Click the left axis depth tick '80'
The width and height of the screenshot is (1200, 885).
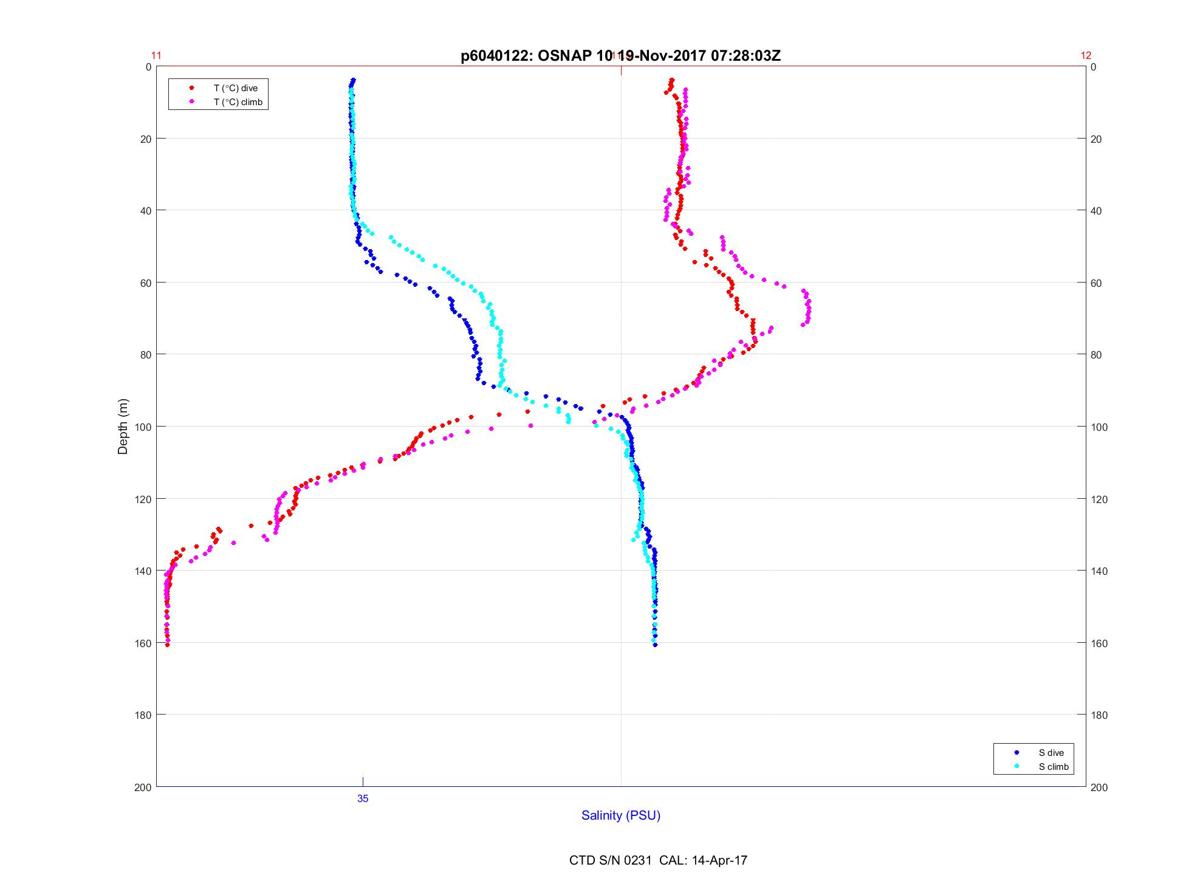[146, 355]
